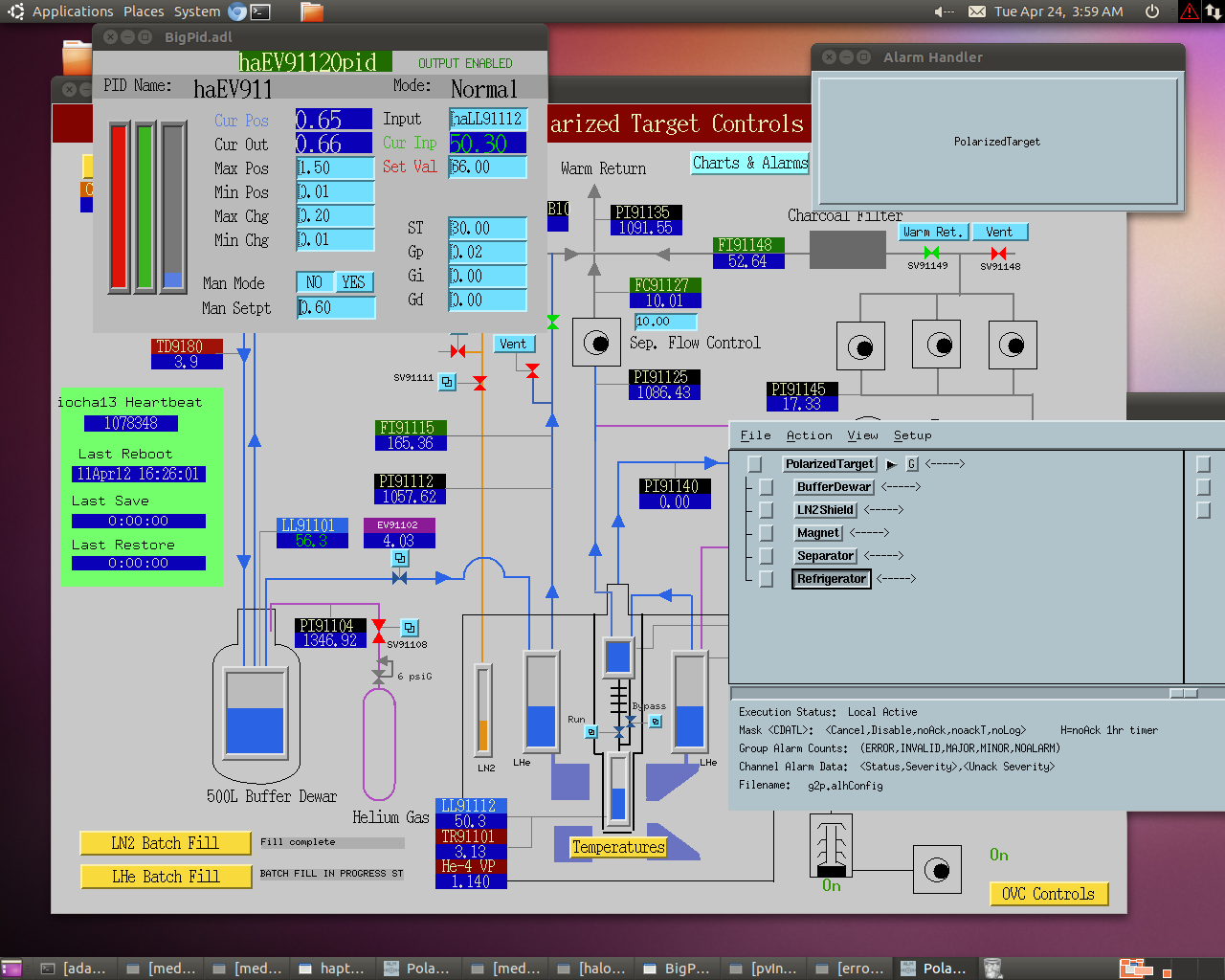This screenshot has height=980, width=1225.
Task: Click the Sep. Flow Control pump symbol
Action: pos(596,343)
